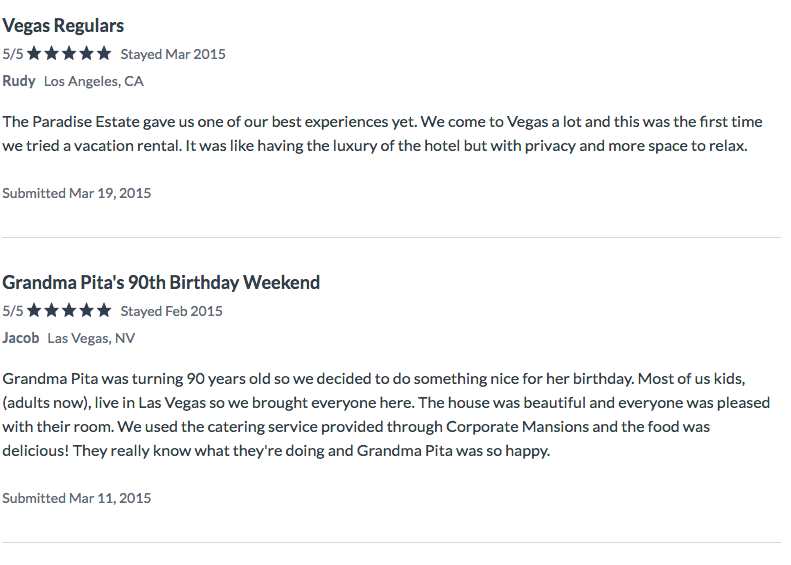The width and height of the screenshot is (791, 565).
Task: Click the Paradise Estate review paragraph
Action: coord(382,134)
